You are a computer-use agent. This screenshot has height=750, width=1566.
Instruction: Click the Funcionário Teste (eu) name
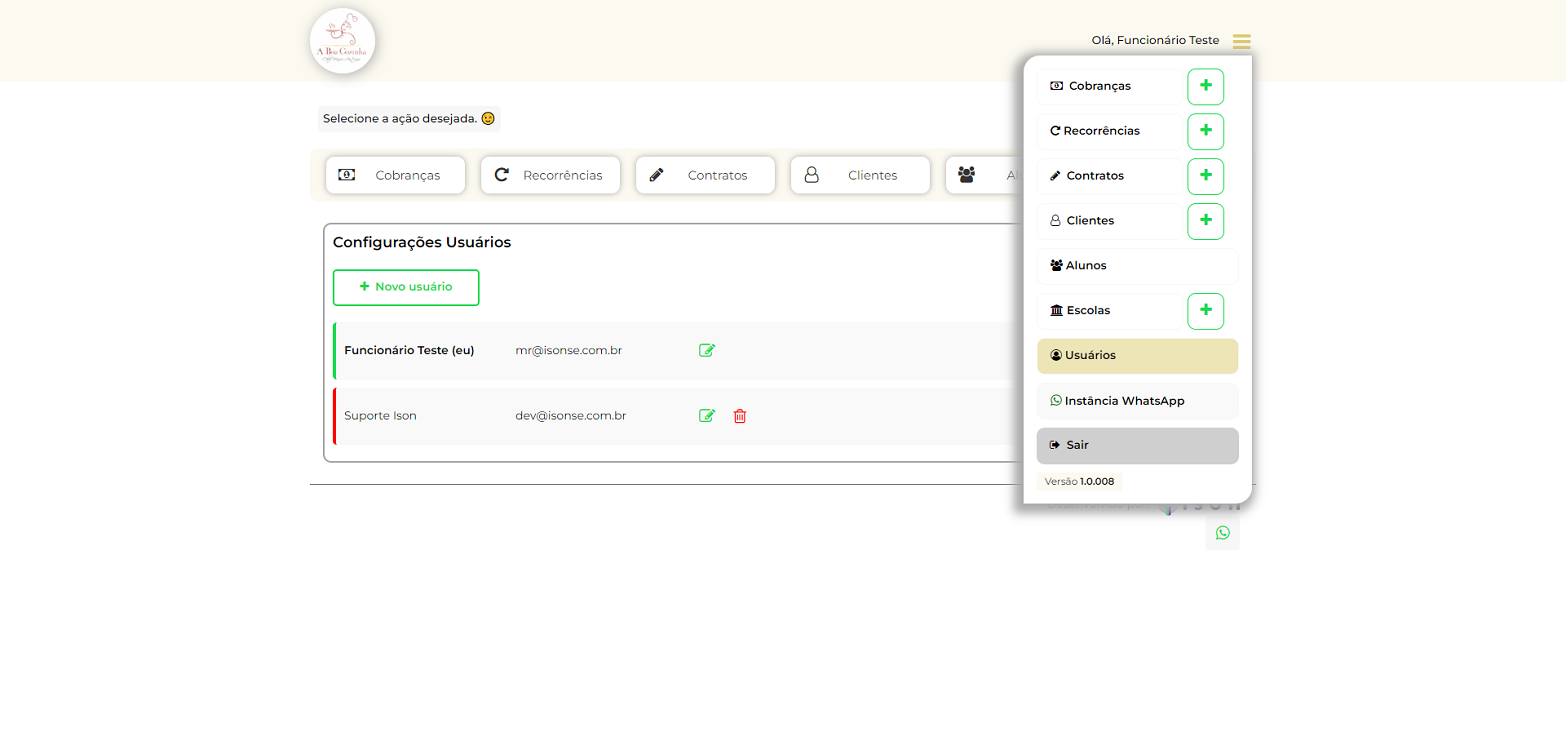click(x=409, y=351)
